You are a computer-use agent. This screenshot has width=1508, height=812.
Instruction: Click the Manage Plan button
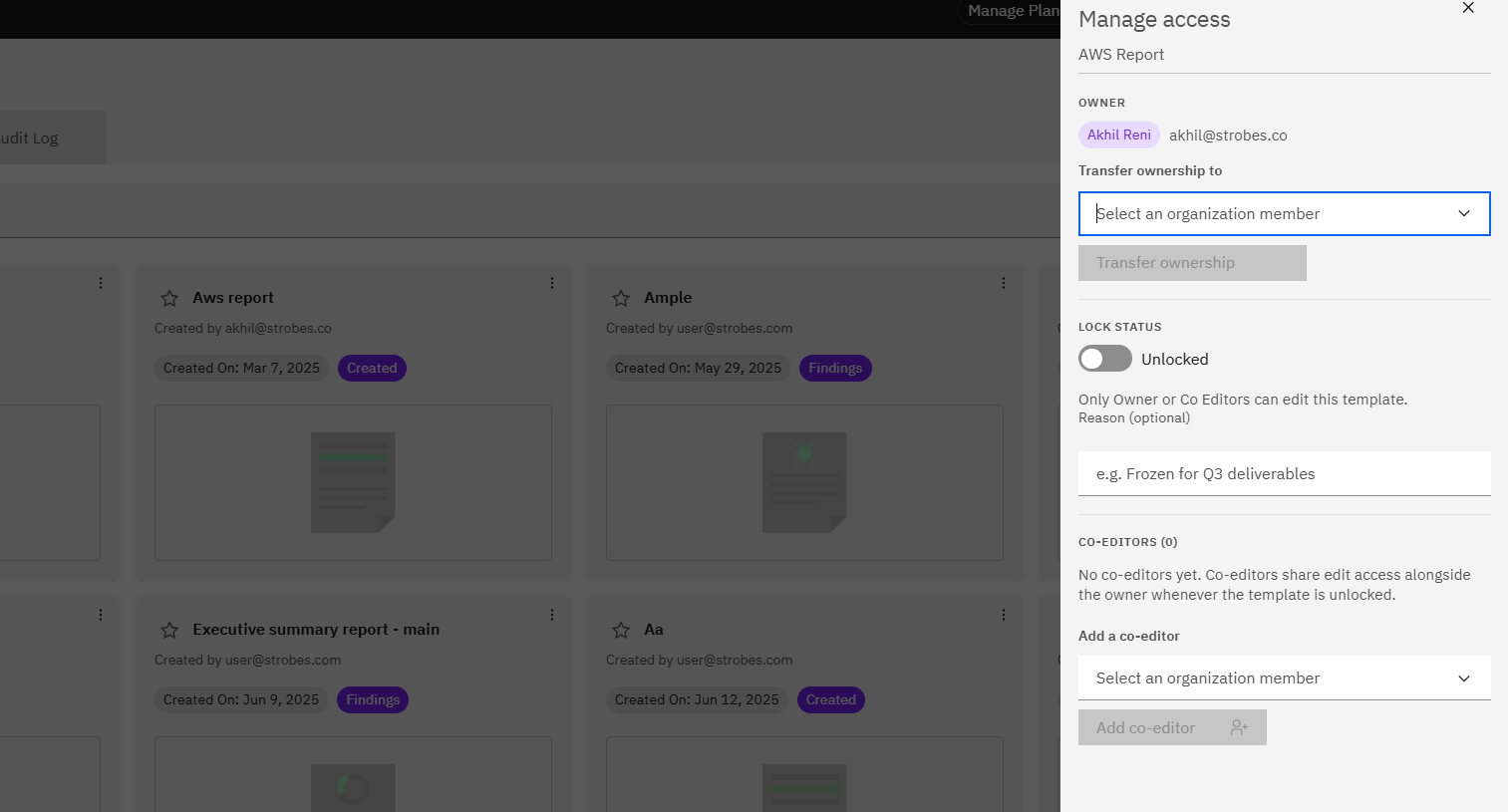tap(1012, 11)
